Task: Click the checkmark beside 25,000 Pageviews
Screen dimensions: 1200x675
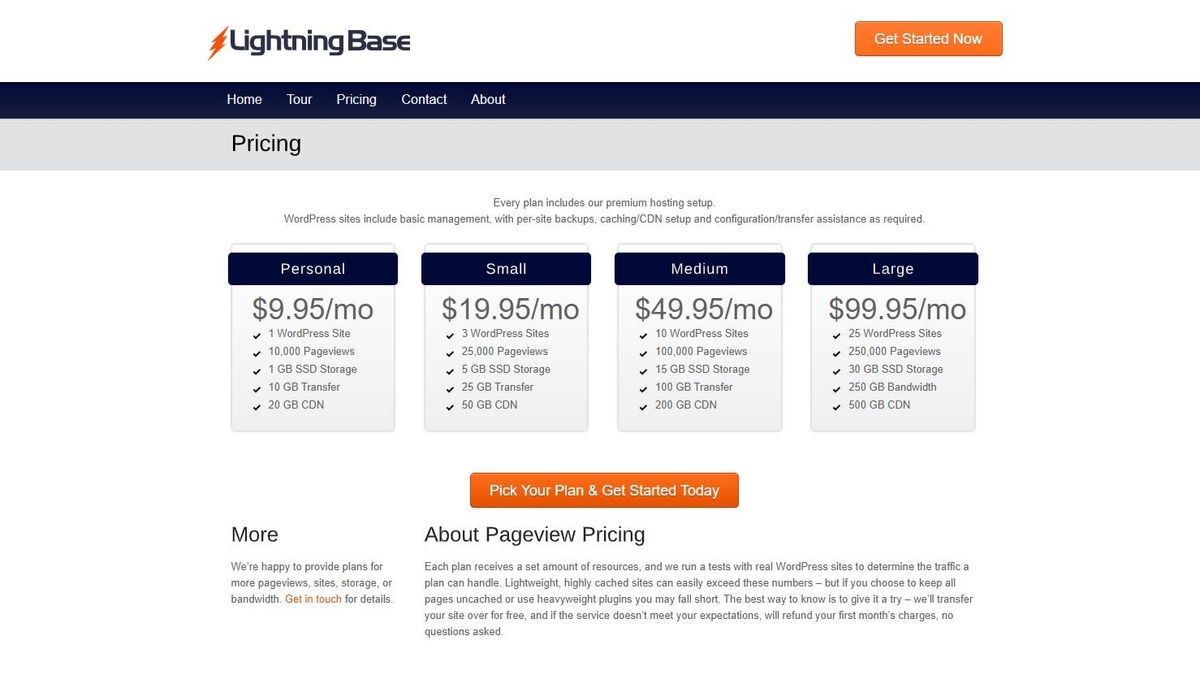Action: [x=450, y=352]
